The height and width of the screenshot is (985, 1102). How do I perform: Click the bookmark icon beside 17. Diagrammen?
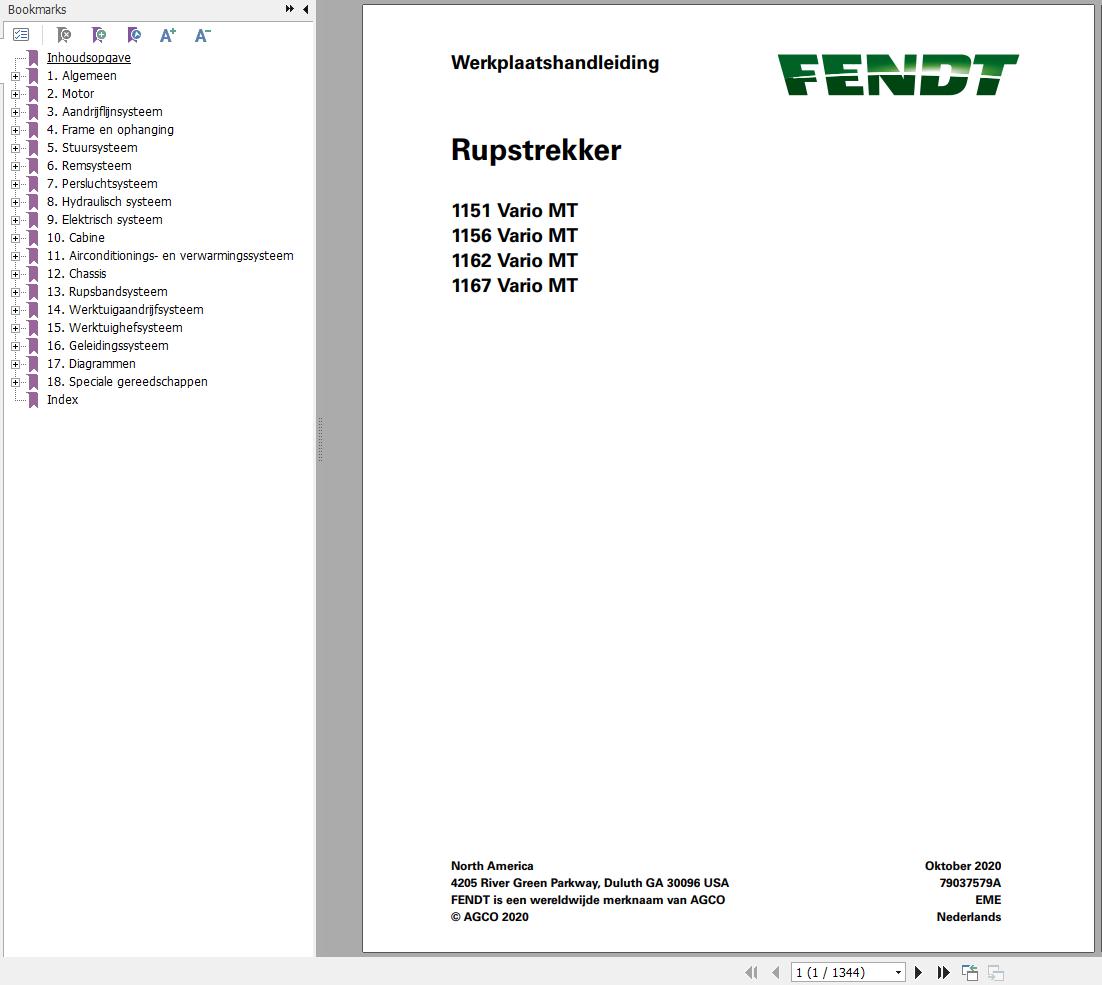[x=32, y=363]
